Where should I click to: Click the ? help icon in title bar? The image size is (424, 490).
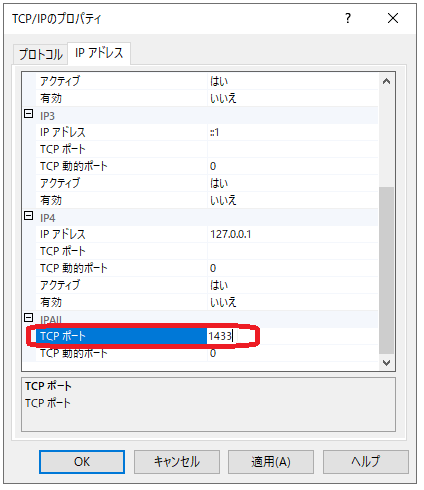click(348, 18)
